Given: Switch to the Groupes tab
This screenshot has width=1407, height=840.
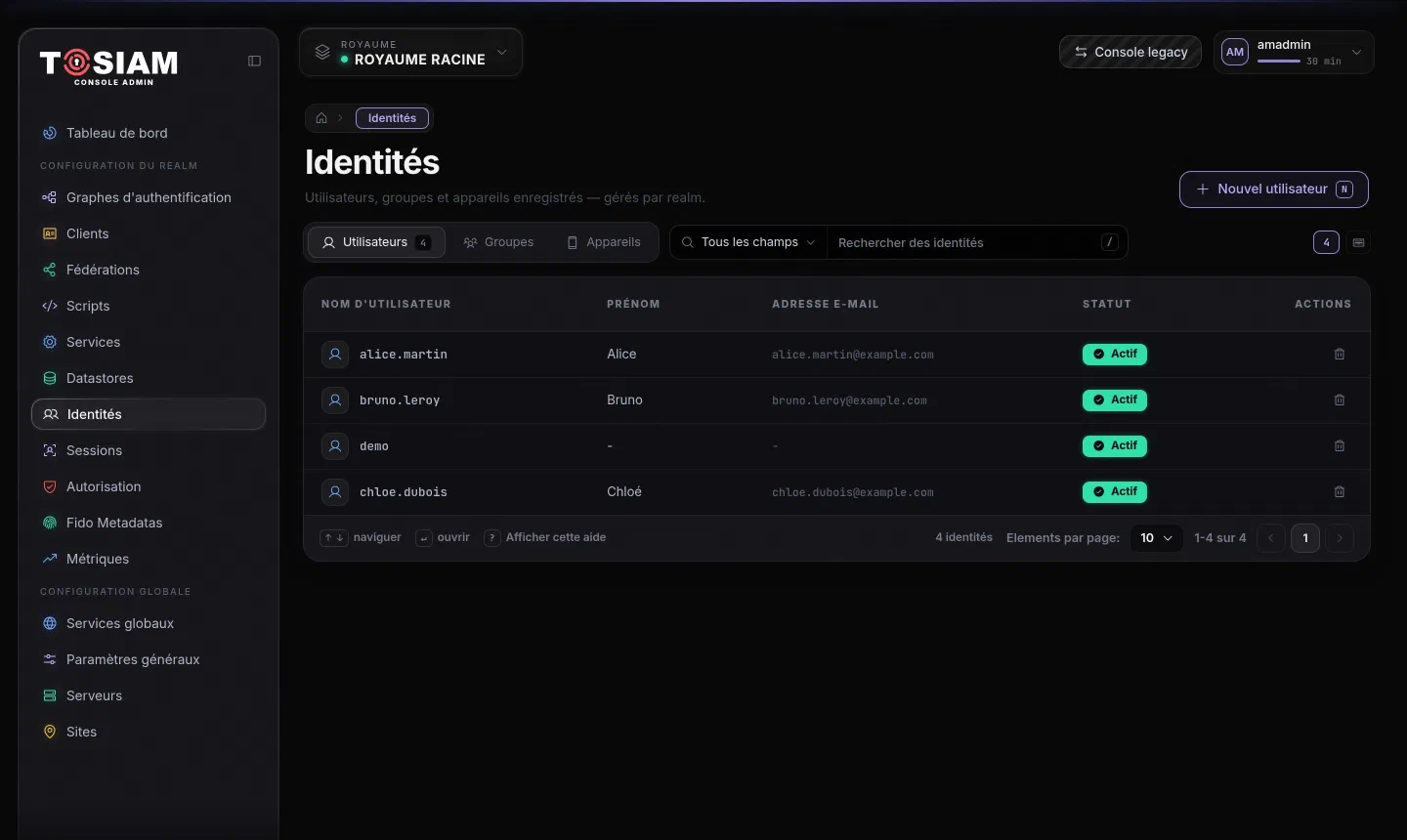Looking at the screenshot, I should point(499,242).
